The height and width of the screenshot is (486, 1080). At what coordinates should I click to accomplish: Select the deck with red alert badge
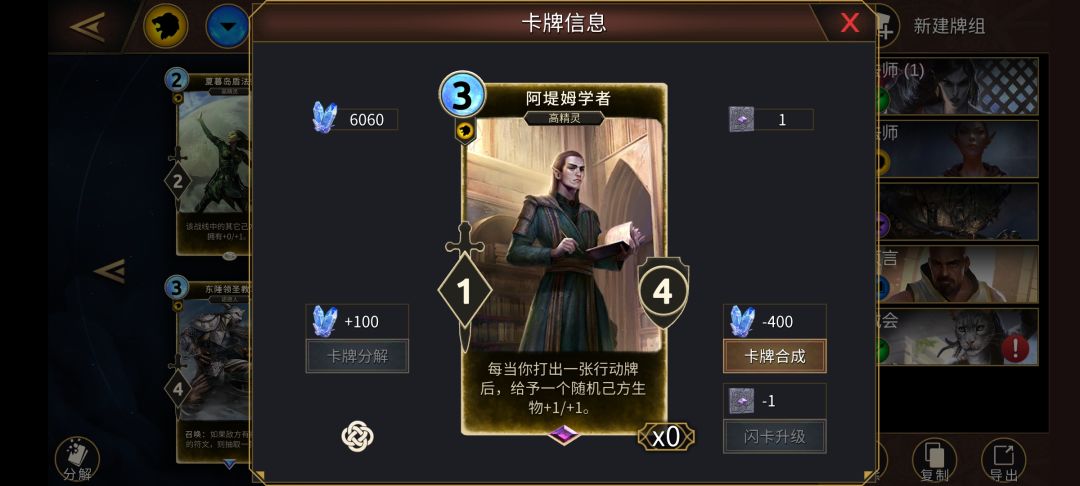(957, 337)
